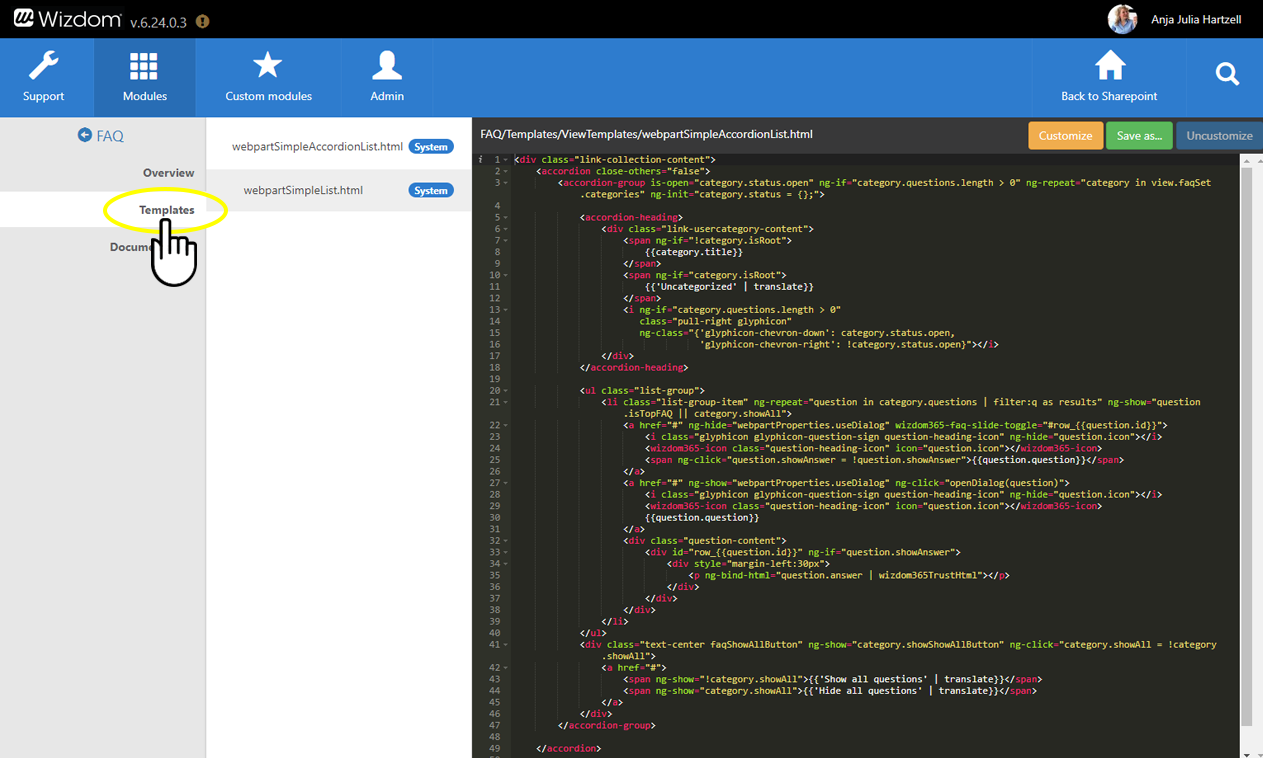
Task: Open Support via the wrench icon
Action: pyautogui.click(x=43, y=78)
